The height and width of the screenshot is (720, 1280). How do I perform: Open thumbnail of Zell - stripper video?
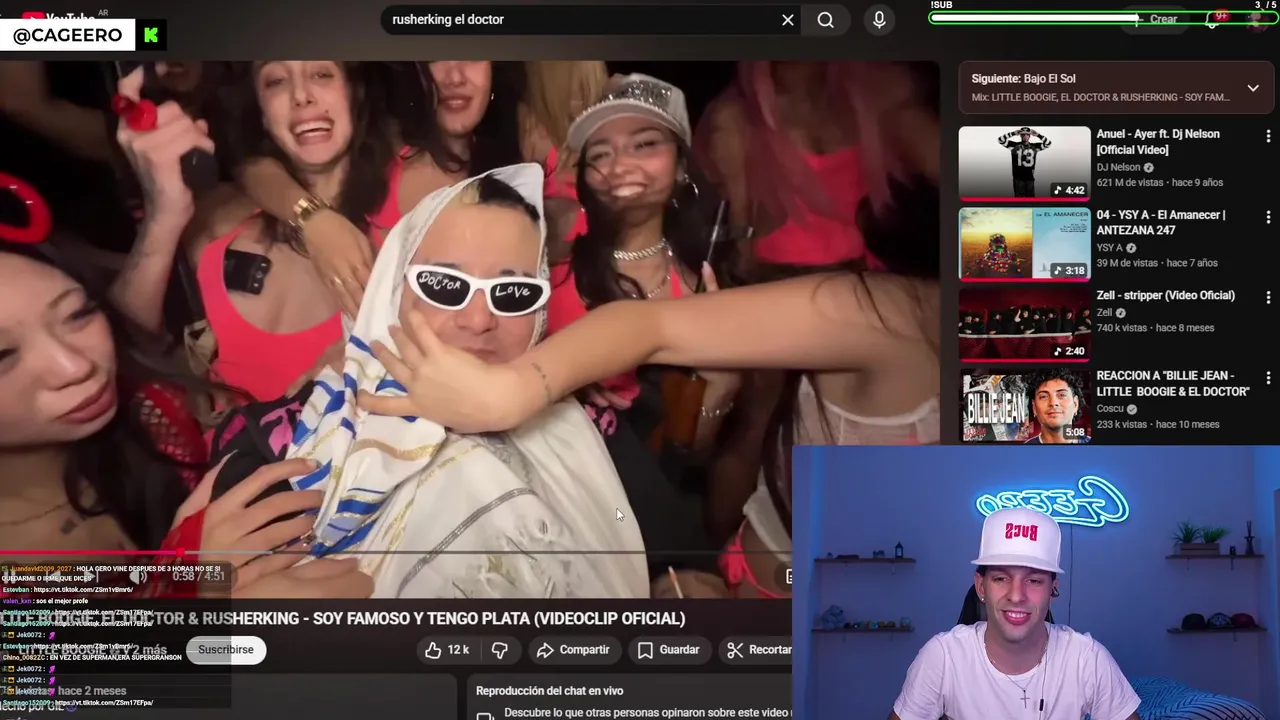click(1024, 325)
